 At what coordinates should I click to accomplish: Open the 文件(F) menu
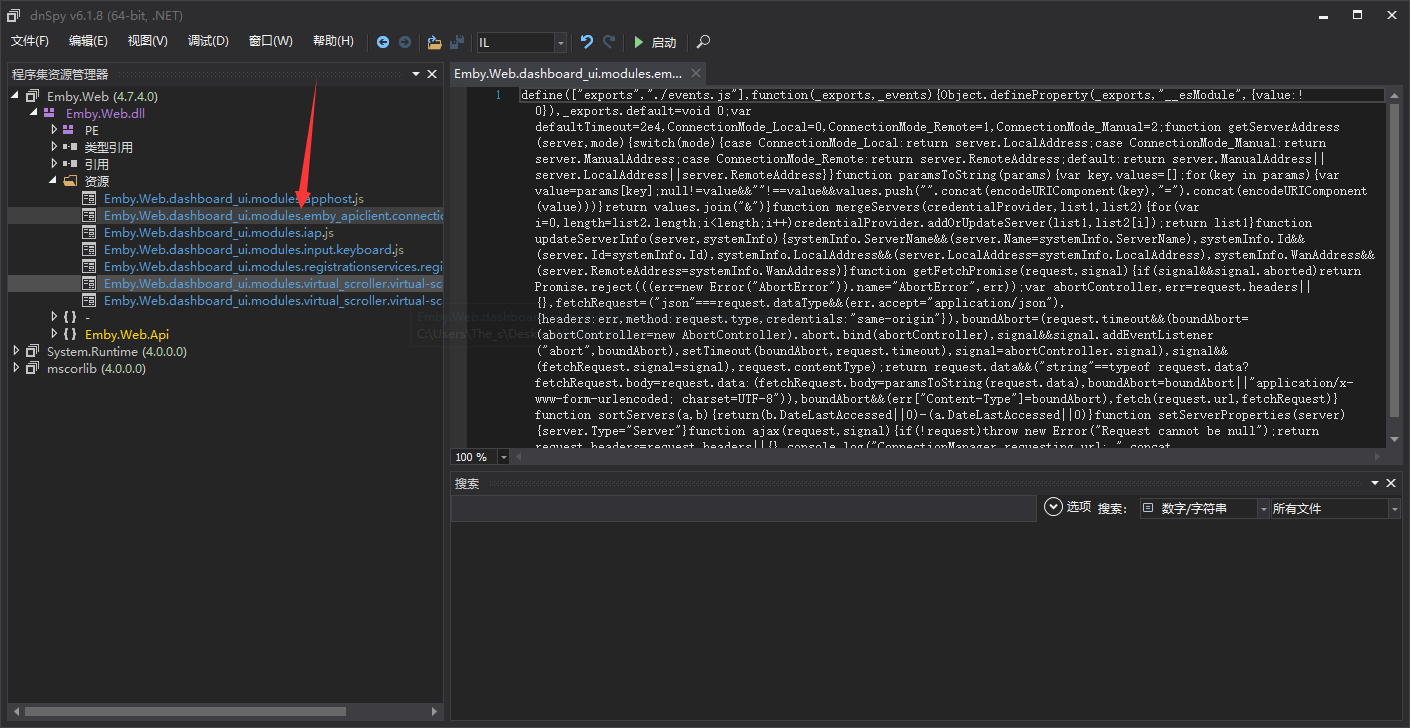(x=30, y=41)
